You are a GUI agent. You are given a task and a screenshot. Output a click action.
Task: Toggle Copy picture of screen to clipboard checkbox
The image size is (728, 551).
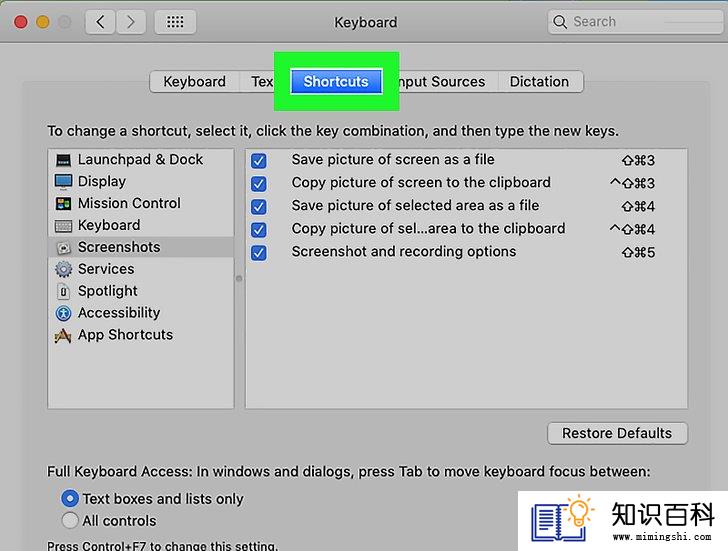(259, 183)
